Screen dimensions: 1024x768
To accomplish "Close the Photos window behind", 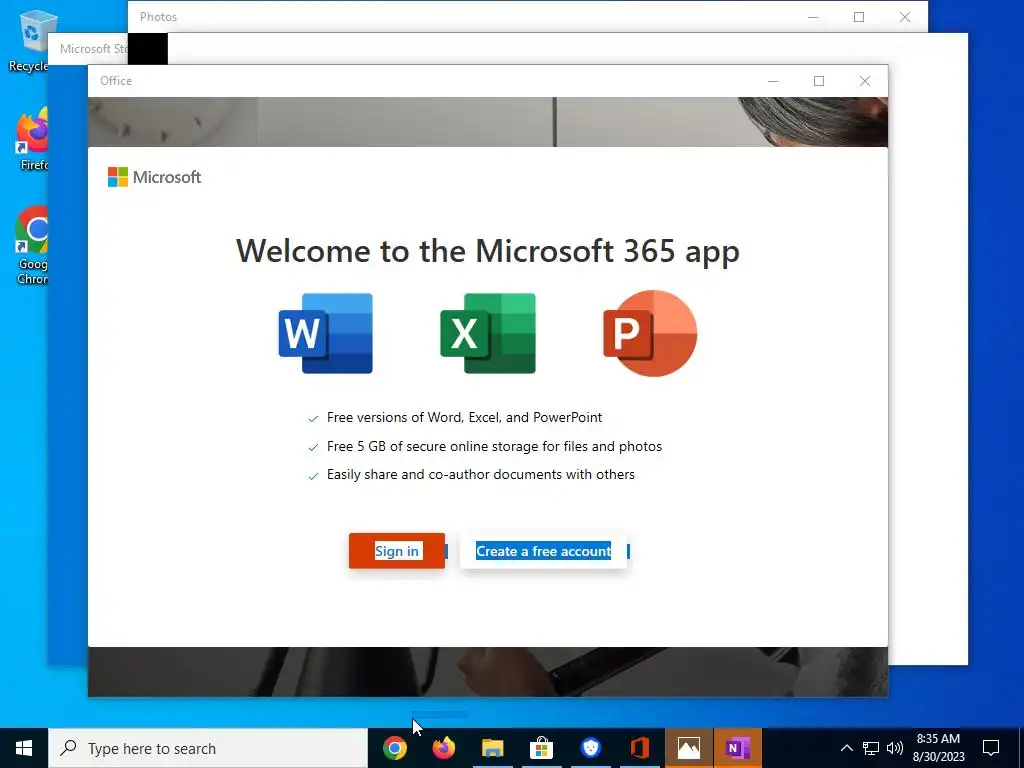I will point(904,17).
